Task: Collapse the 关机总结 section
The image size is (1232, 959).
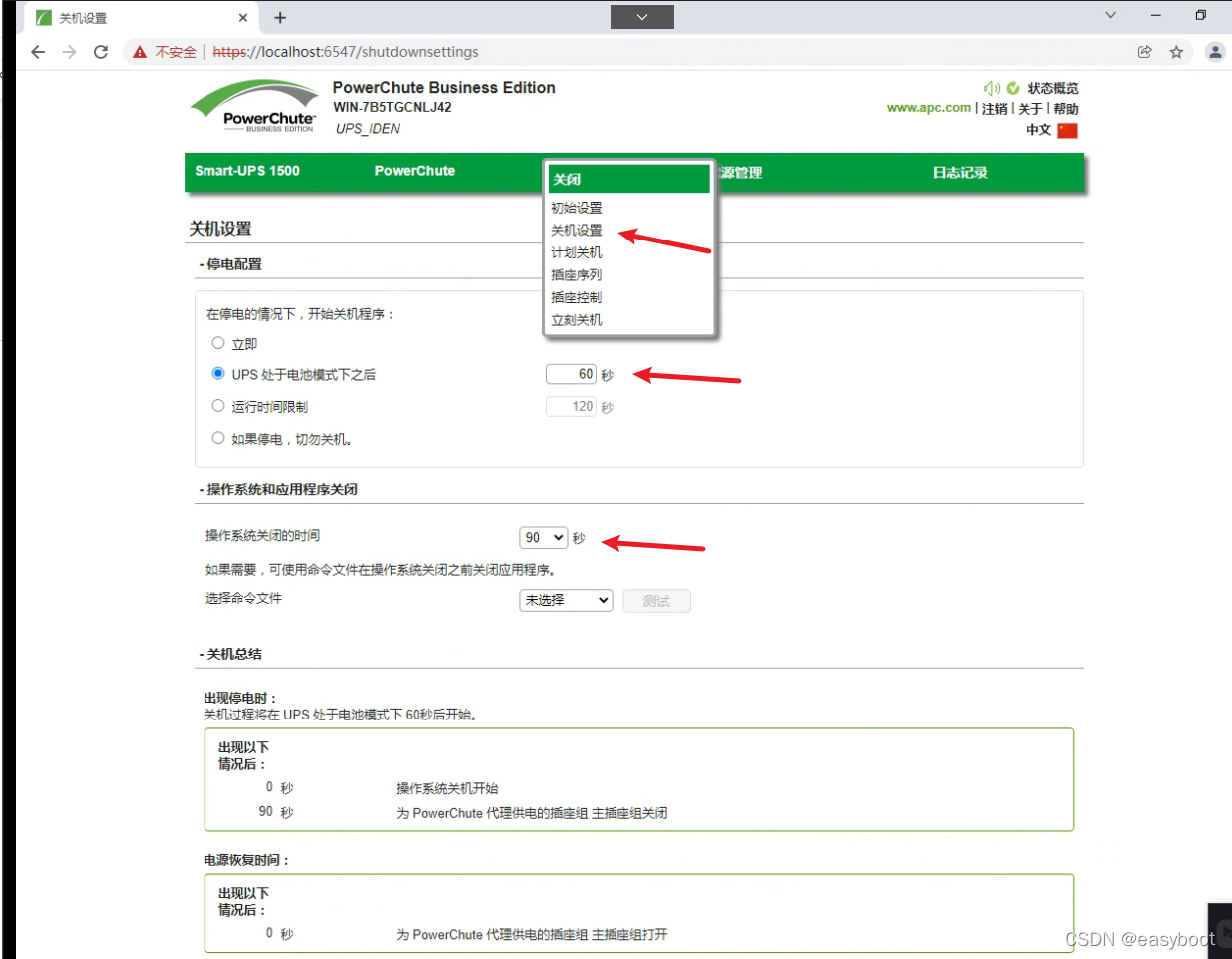Action: 230,654
